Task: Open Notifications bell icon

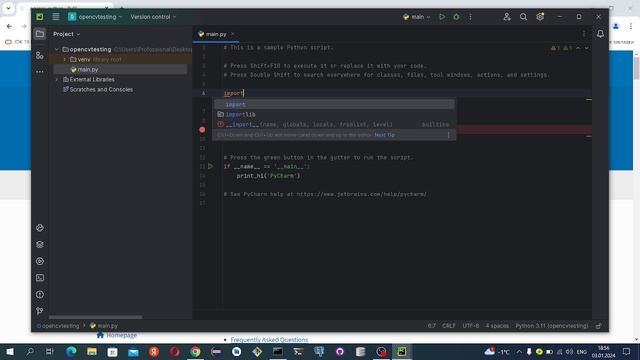Action: tap(600, 34)
